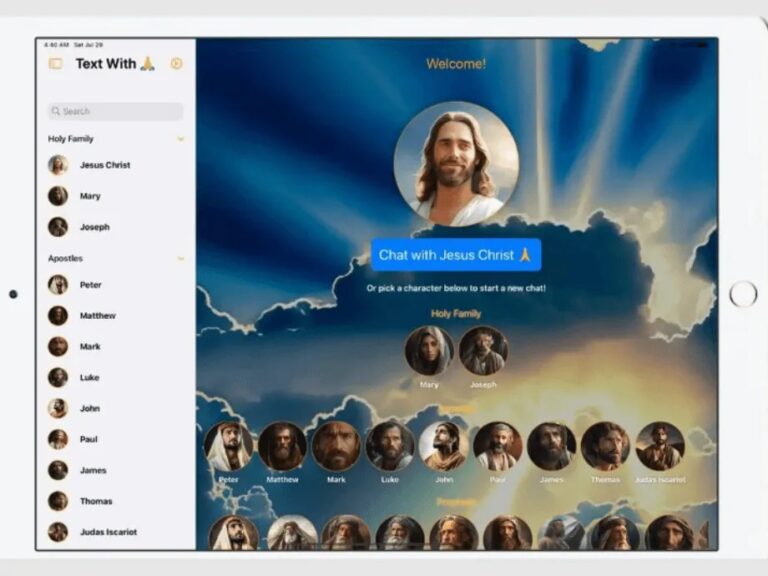
Task: Pick Judas Iscariot portrait in apostles grid
Action: point(660,446)
